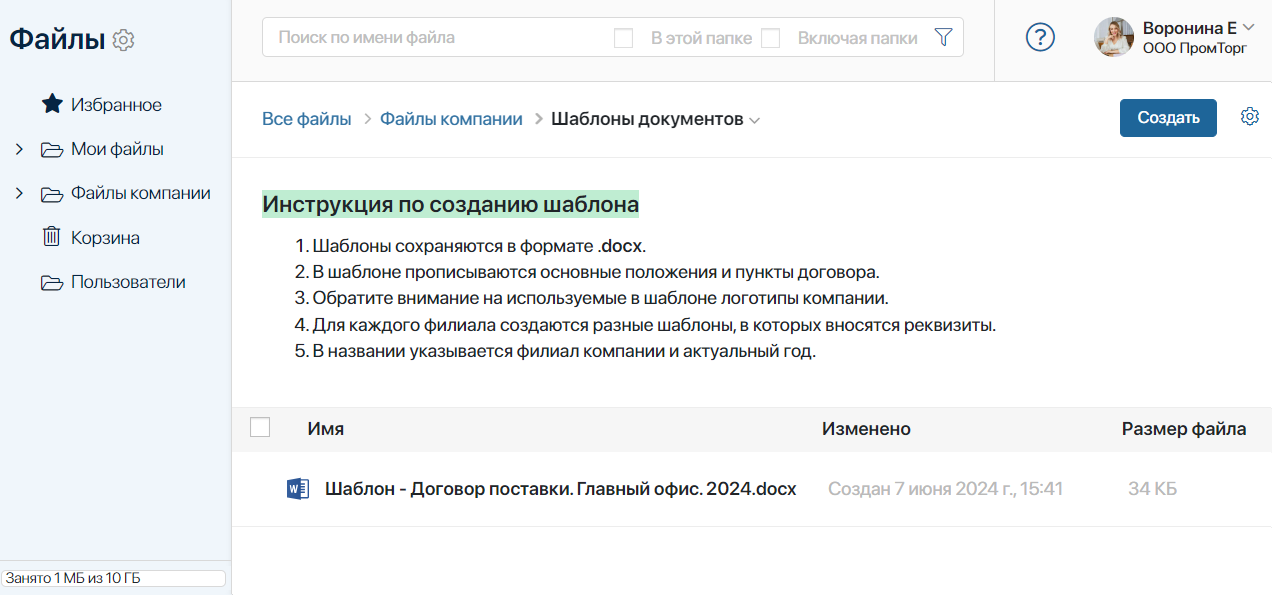Open Избранное in the sidebar
This screenshot has height=595, width=1272.
(x=116, y=105)
